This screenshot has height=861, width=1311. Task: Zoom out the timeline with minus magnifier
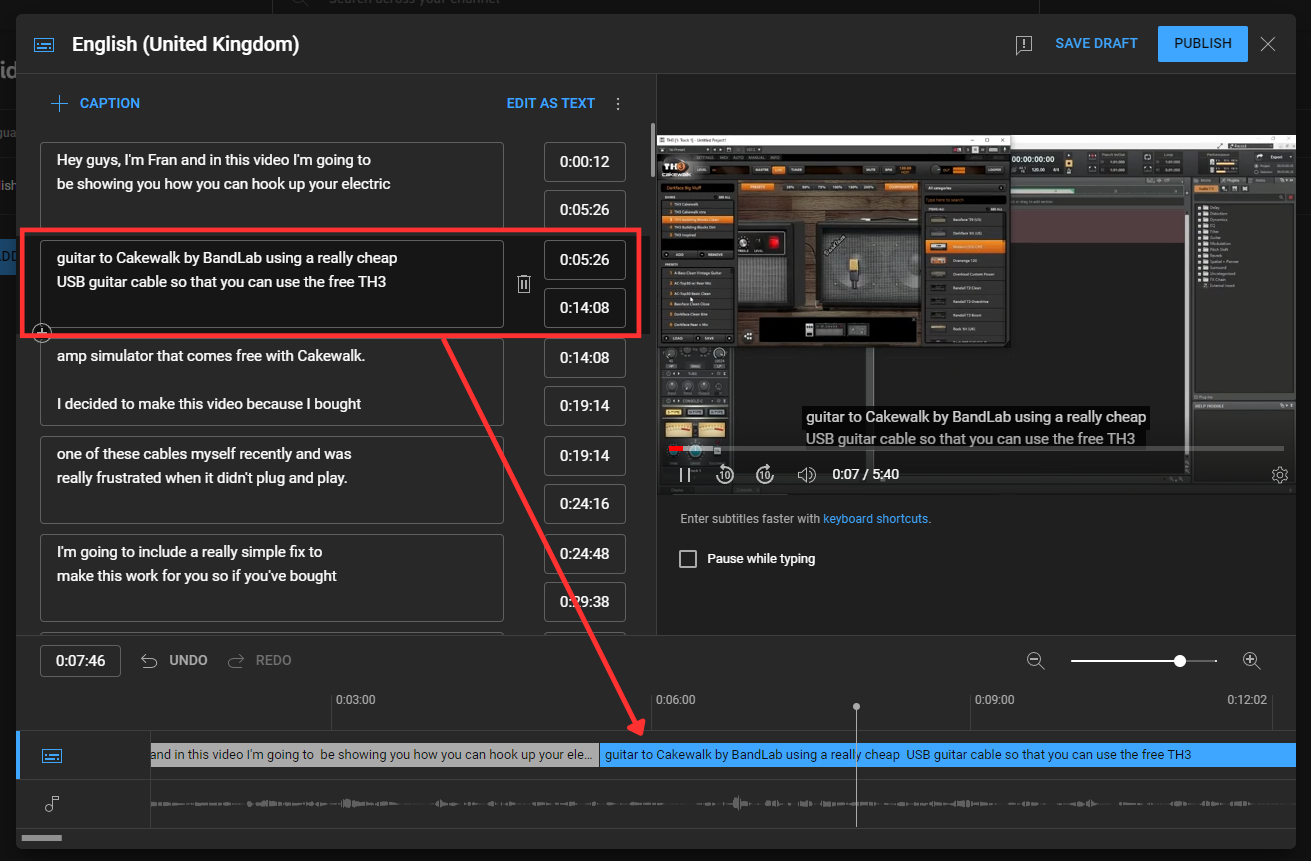(x=1036, y=661)
